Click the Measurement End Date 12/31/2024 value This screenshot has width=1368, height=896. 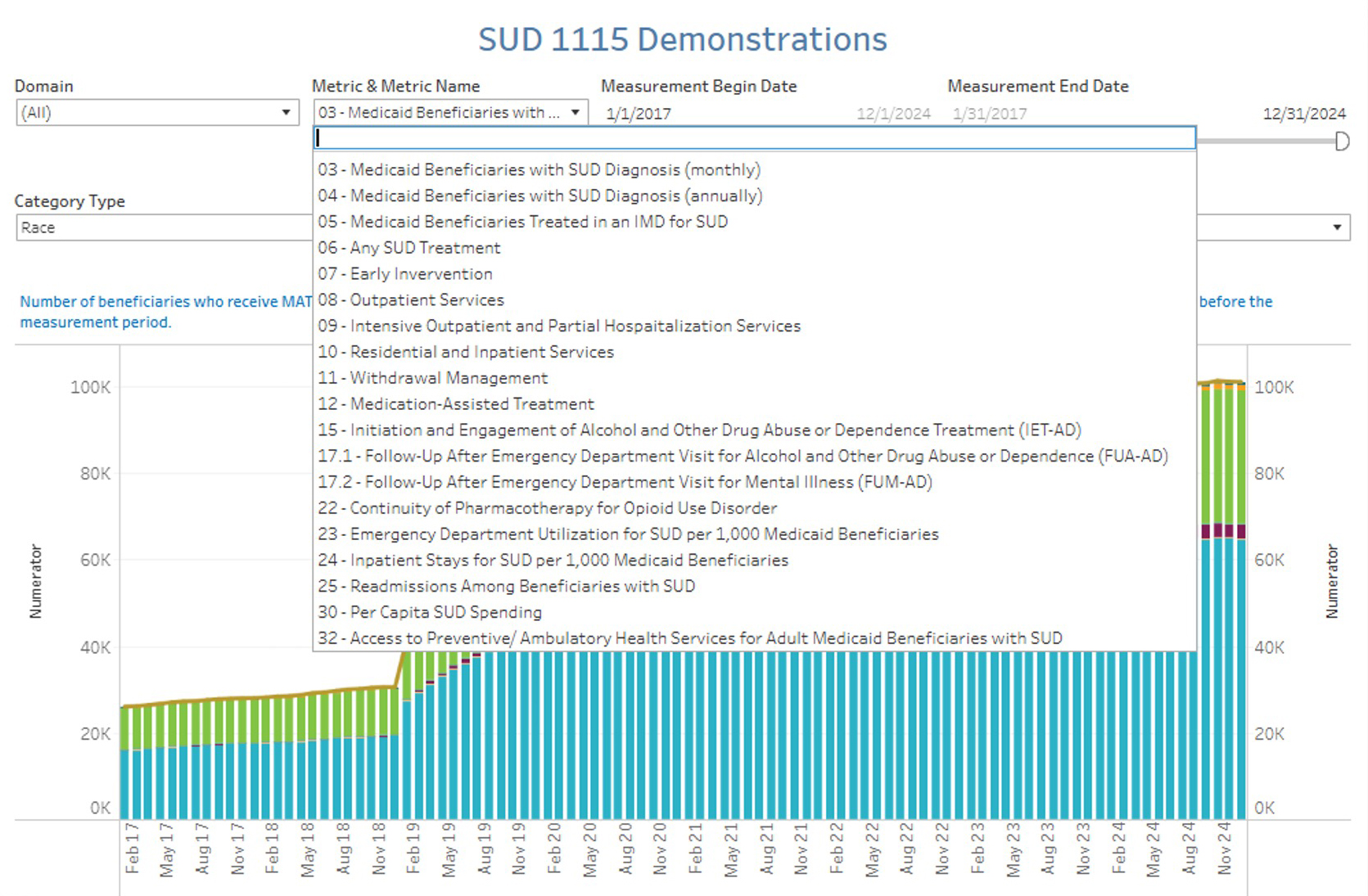tap(1303, 114)
